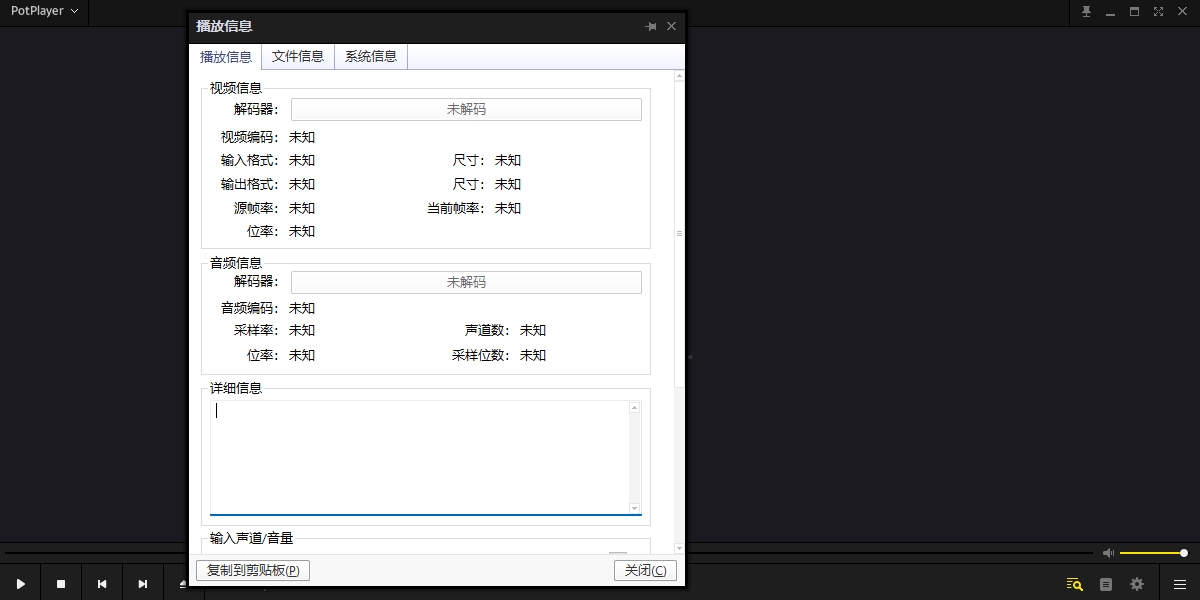Click the eject/open media icon
1200x600 pixels.
point(183,583)
